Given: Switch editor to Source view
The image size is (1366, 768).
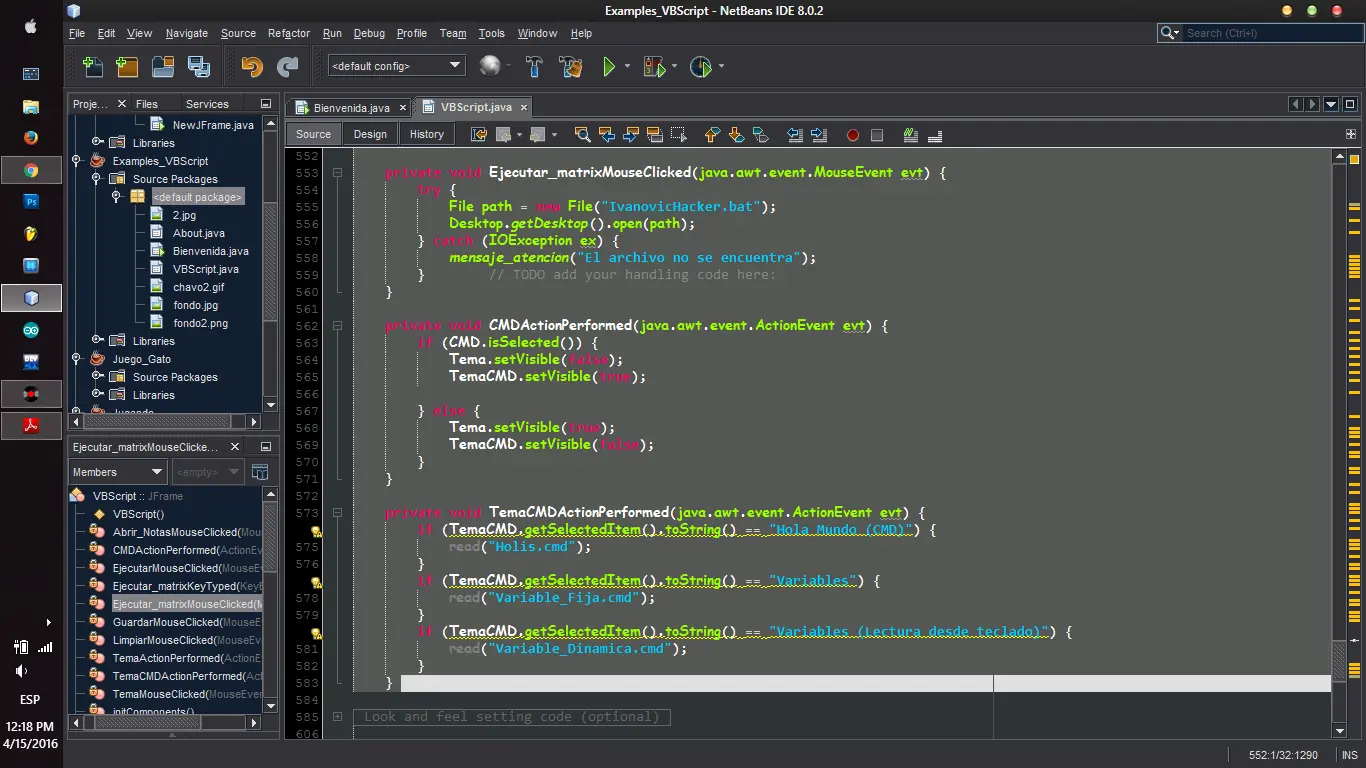Looking at the screenshot, I should click(313, 134).
